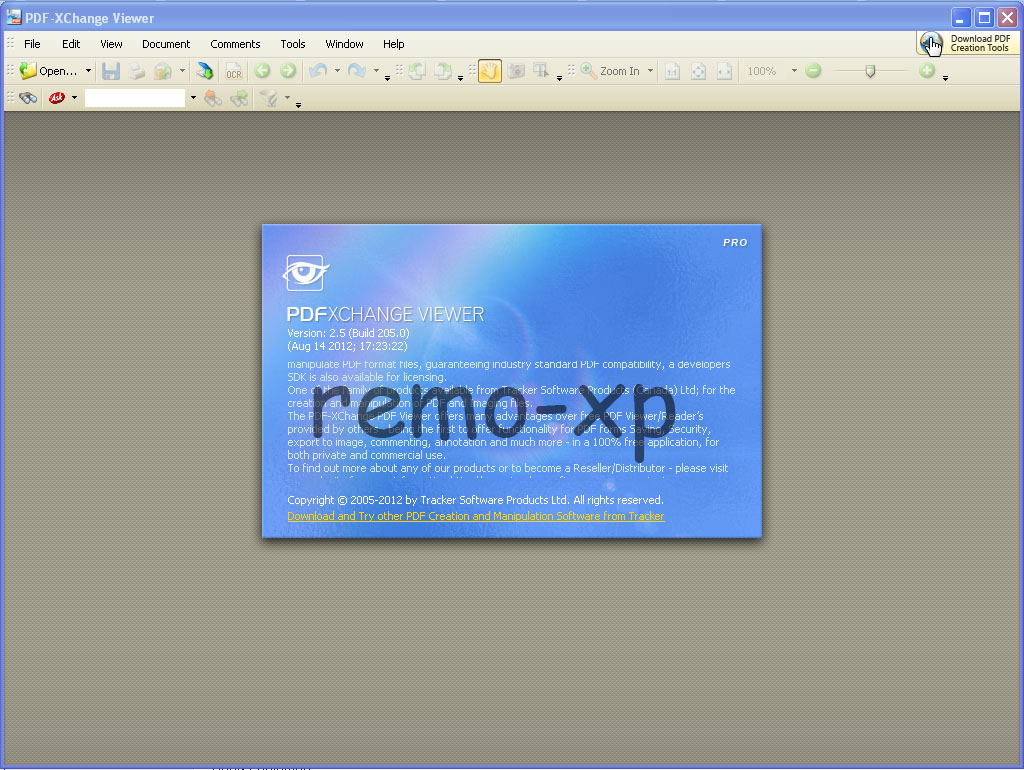Click the Undo arrow icon
Viewport: 1024px width, 770px height.
(318, 71)
